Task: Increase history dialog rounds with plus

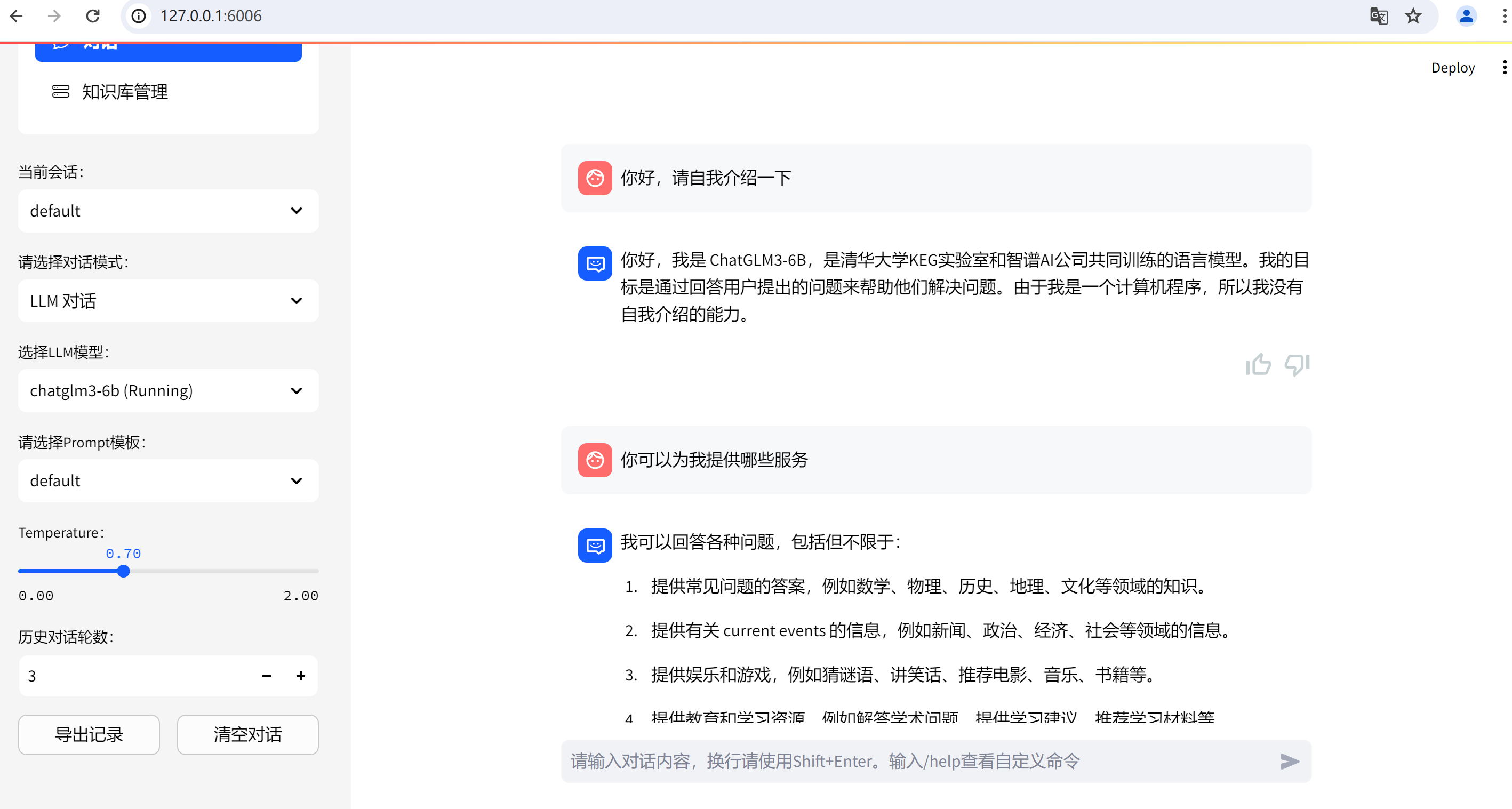Action: pyautogui.click(x=300, y=676)
